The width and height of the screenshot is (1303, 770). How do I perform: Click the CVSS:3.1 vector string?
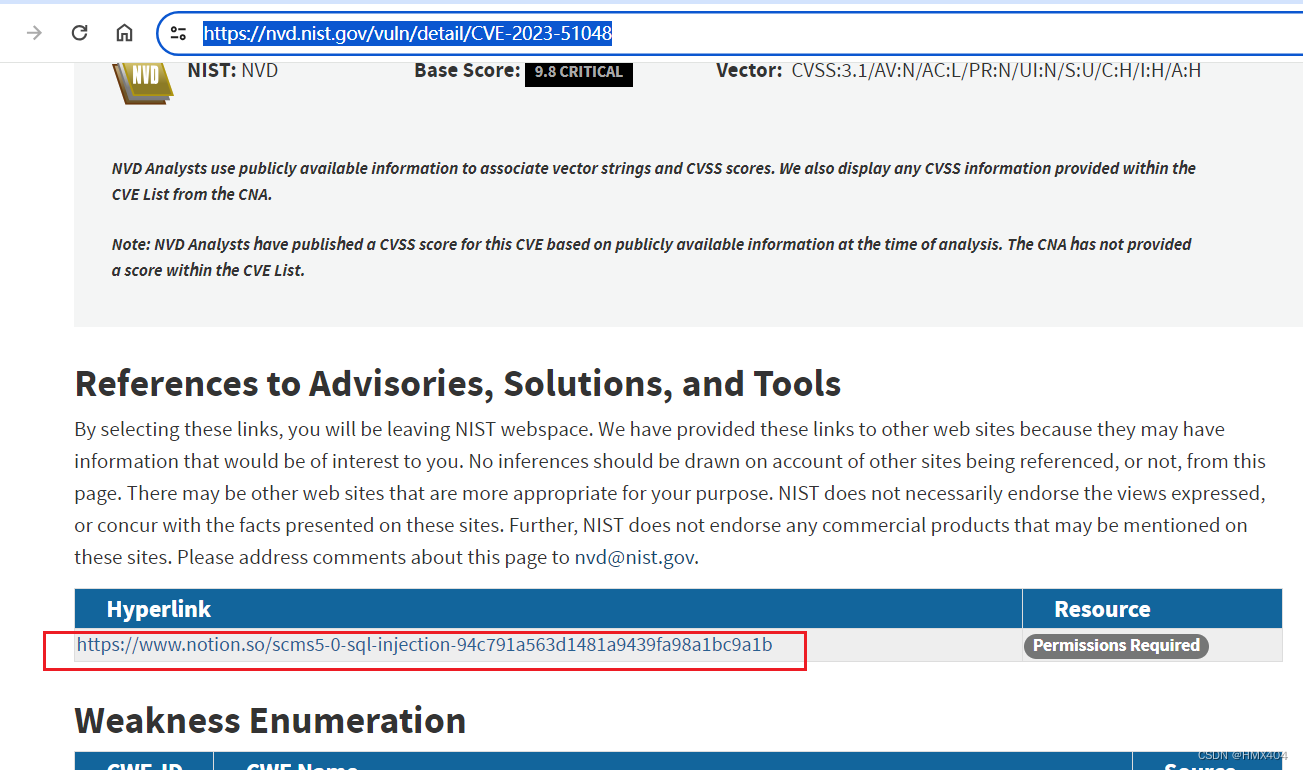(996, 71)
